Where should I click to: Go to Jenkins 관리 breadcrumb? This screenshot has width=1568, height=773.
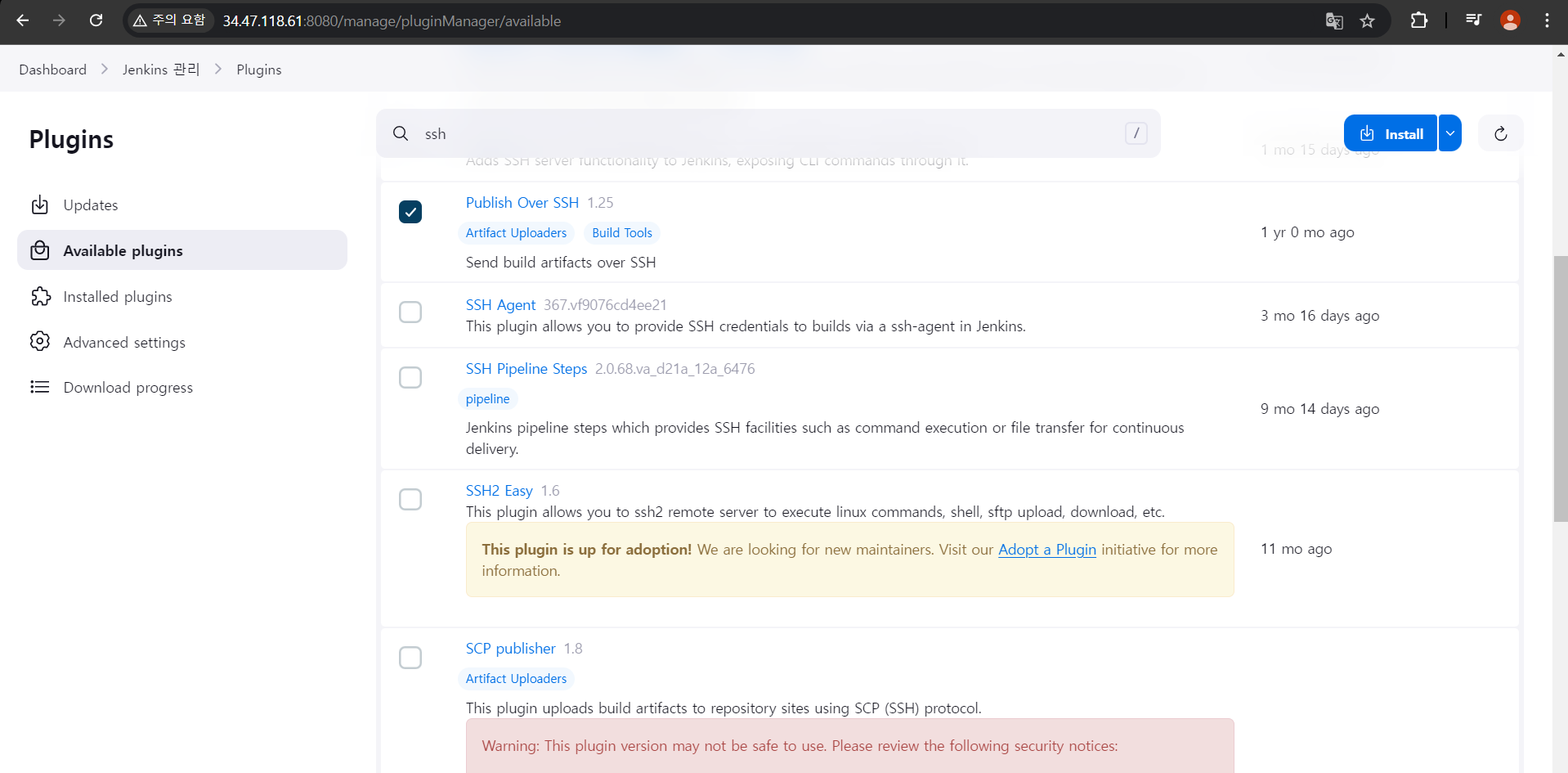tap(161, 70)
